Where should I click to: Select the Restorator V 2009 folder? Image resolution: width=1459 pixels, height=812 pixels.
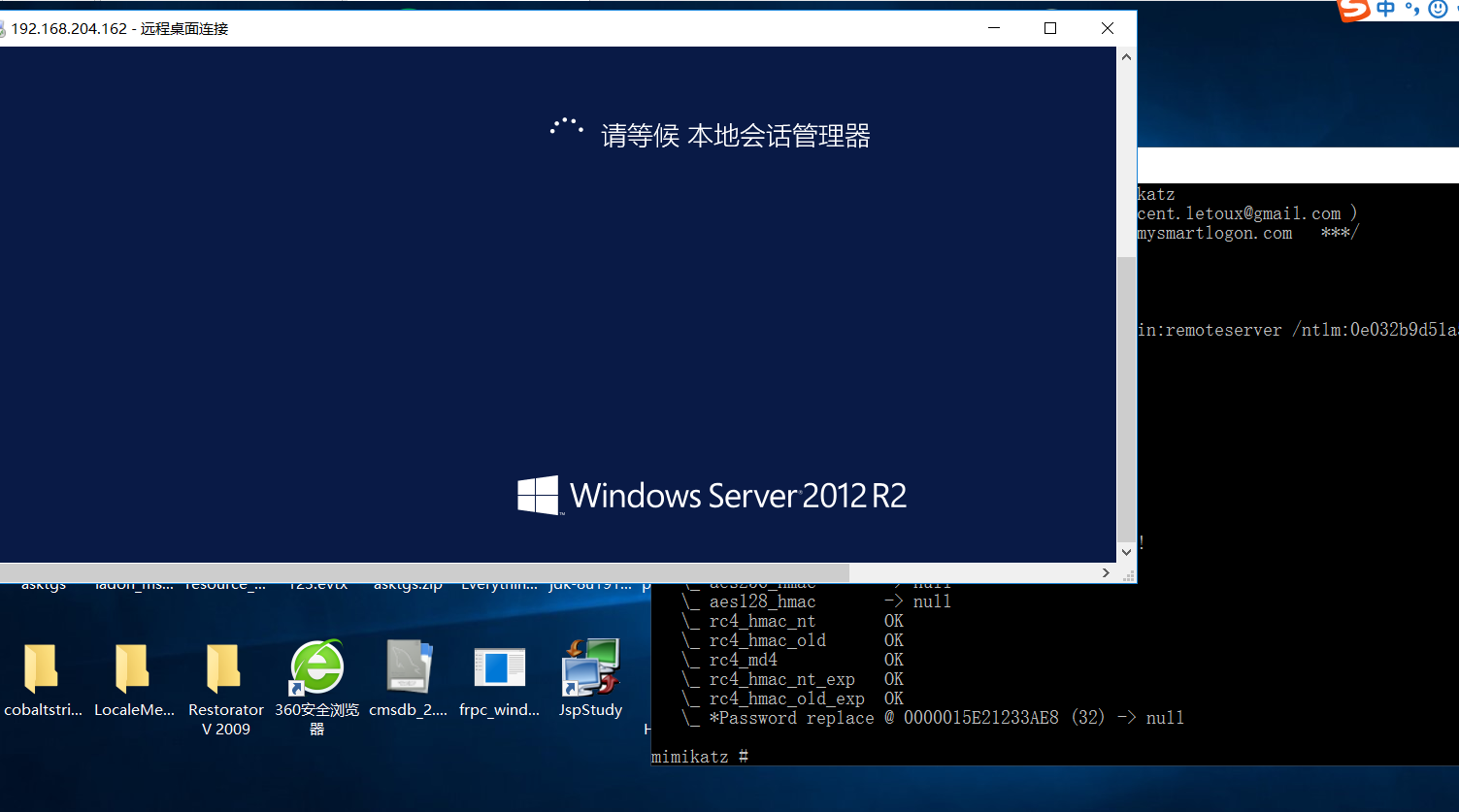pyautogui.click(x=225, y=667)
